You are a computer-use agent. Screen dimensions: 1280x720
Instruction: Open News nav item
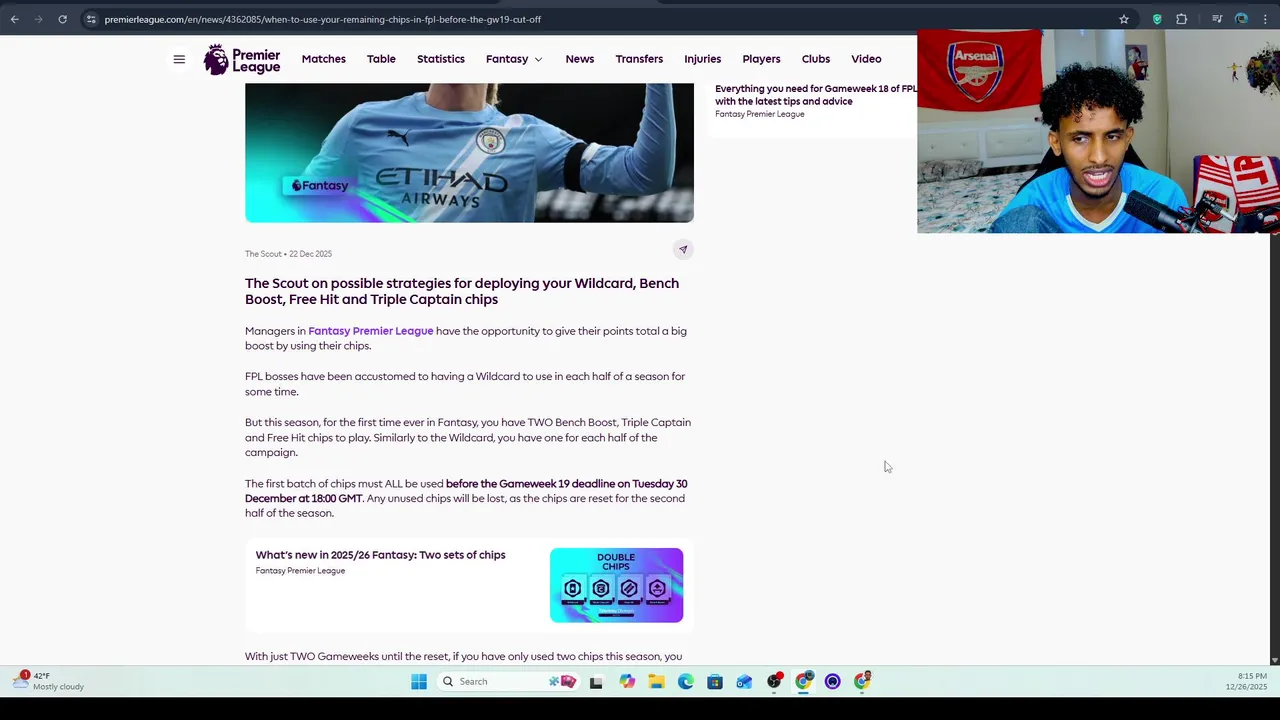point(580,59)
